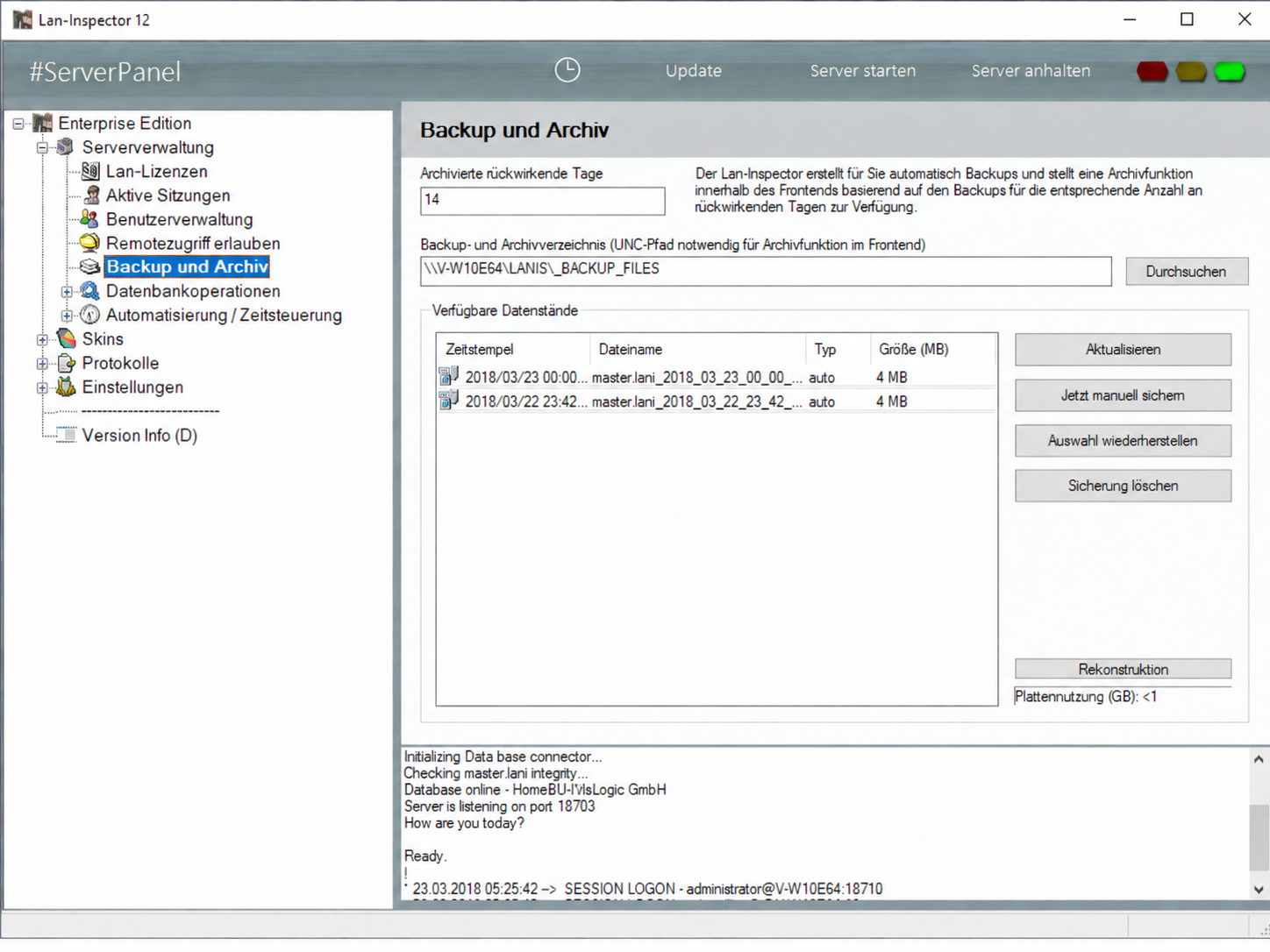Select Aktive Sitzungen in the tree
Screen dimensions: 1270x952
click(x=168, y=195)
